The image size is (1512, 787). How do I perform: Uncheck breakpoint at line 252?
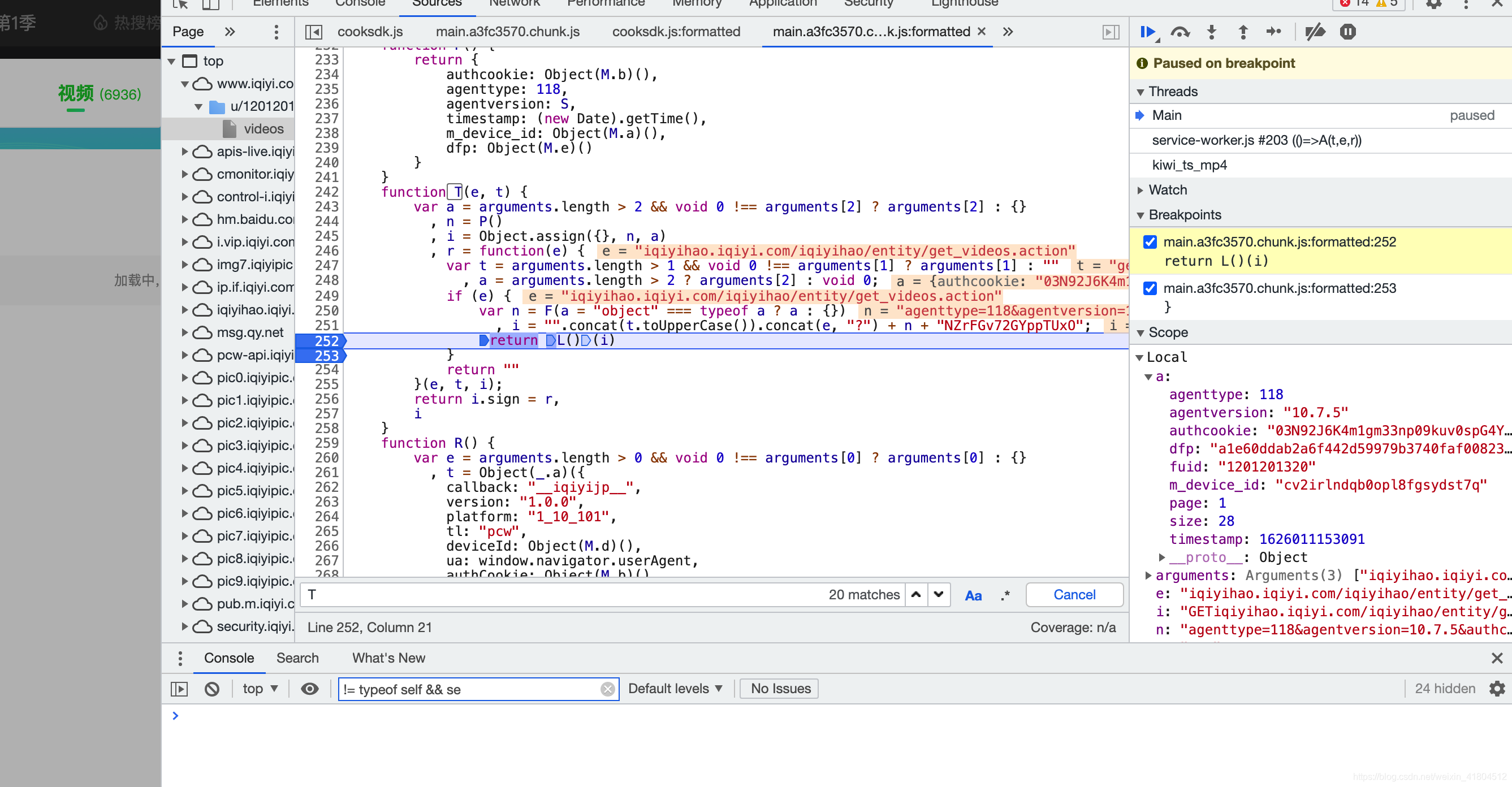[1150, 243]
